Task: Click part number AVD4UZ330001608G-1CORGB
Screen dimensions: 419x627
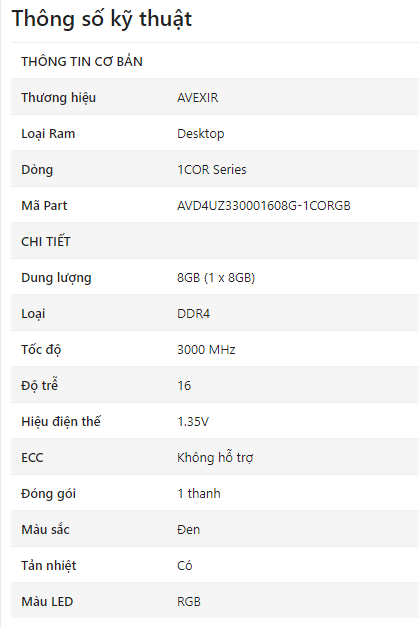Action: click(264, 206)
